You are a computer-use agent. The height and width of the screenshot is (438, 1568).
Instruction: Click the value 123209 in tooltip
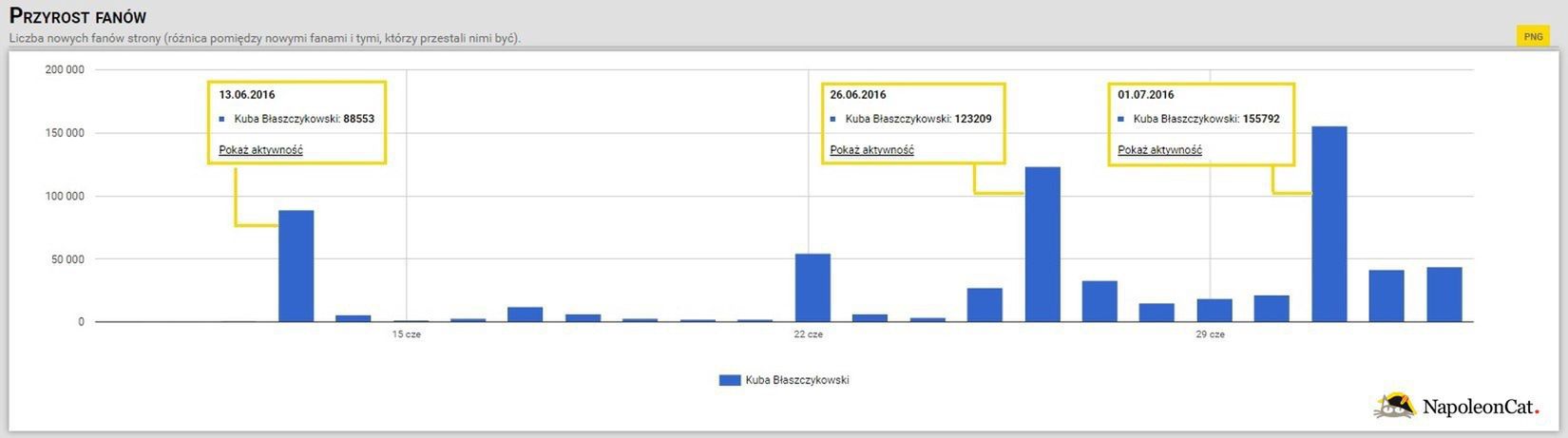[973, 120]
